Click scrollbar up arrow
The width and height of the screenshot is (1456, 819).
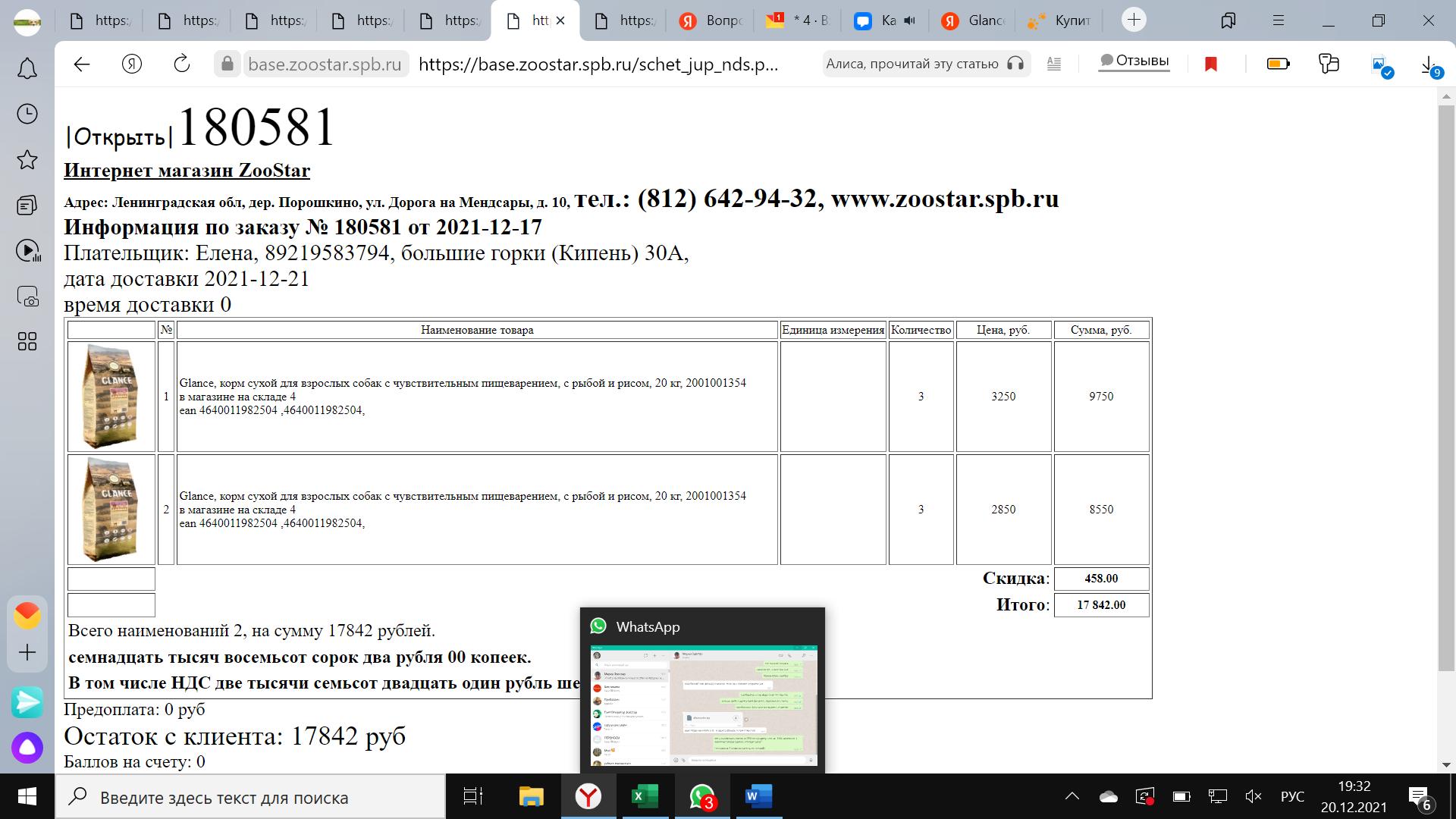pyautogui.click(x=1446, y=95)
